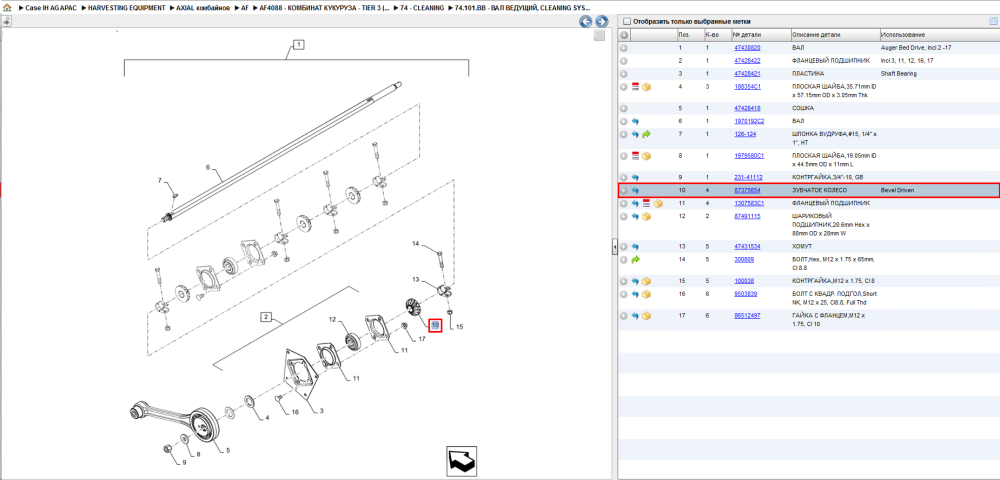The image size is (1000, 480).
Task: Go to AXIAL комбайнов breadcrumb
Action: [203, 8]
